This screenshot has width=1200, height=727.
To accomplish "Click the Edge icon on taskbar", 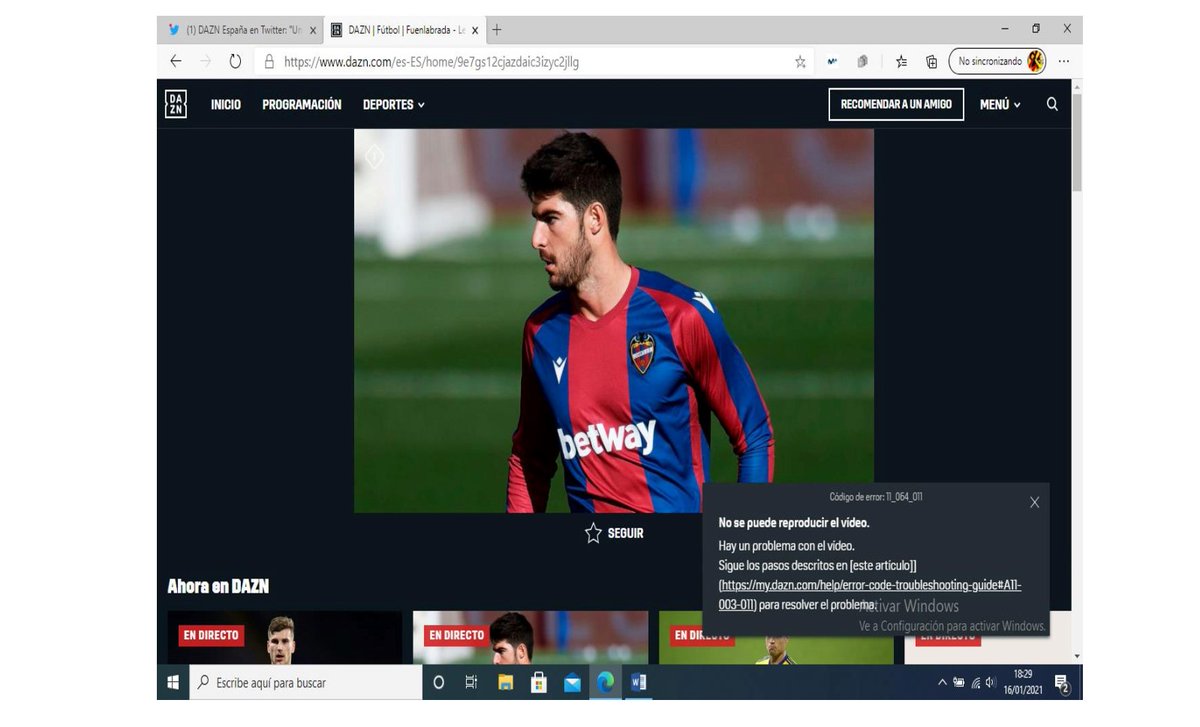I will (x=605, y=682).
